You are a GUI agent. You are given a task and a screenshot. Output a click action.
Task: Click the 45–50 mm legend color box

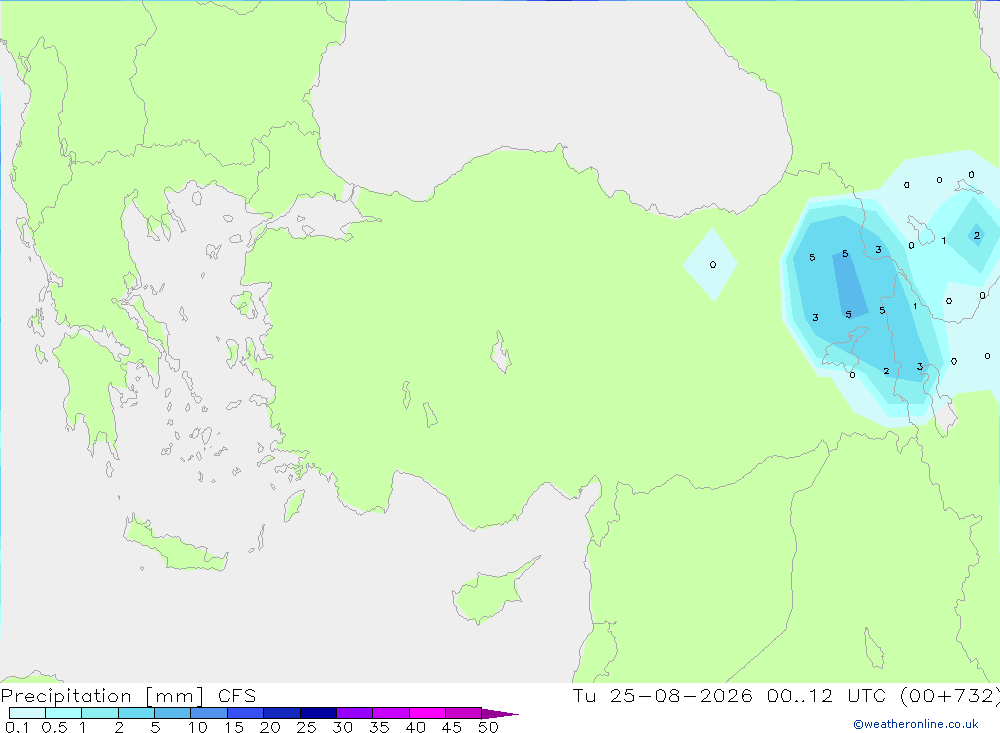pyautogui.click(x=464, y=713)
